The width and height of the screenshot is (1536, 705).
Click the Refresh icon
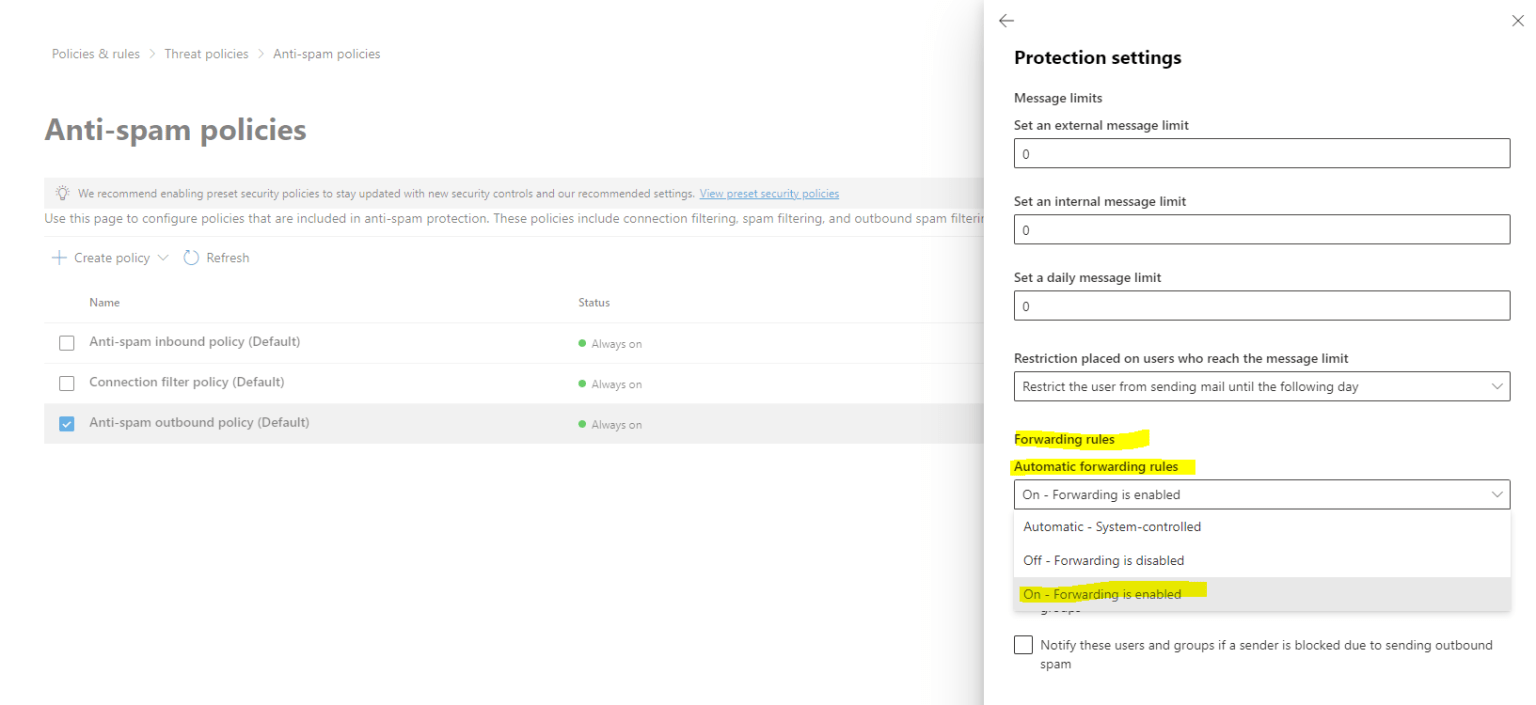pos(191,257)
